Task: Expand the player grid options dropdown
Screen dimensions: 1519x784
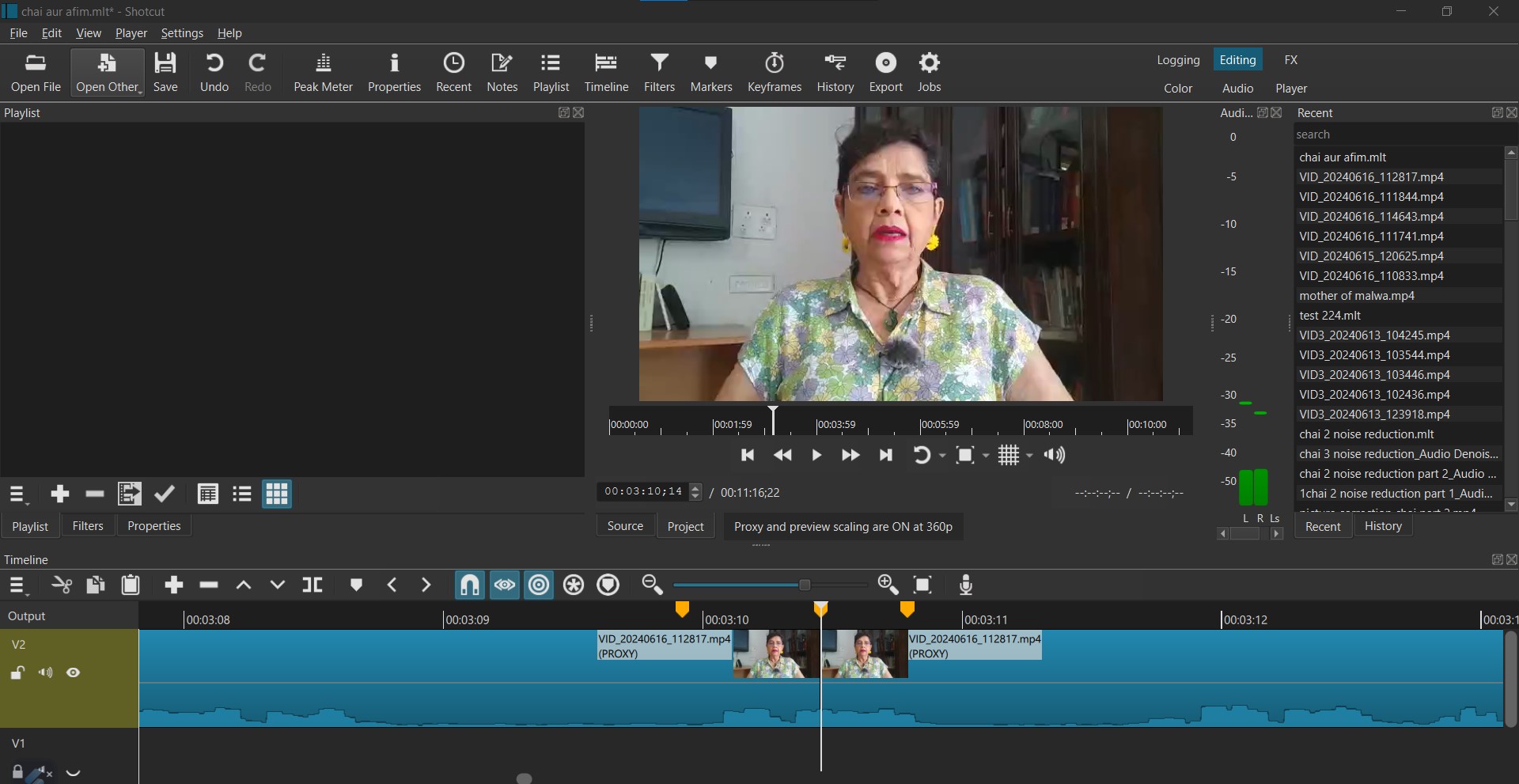Action: click(1029, 456)
